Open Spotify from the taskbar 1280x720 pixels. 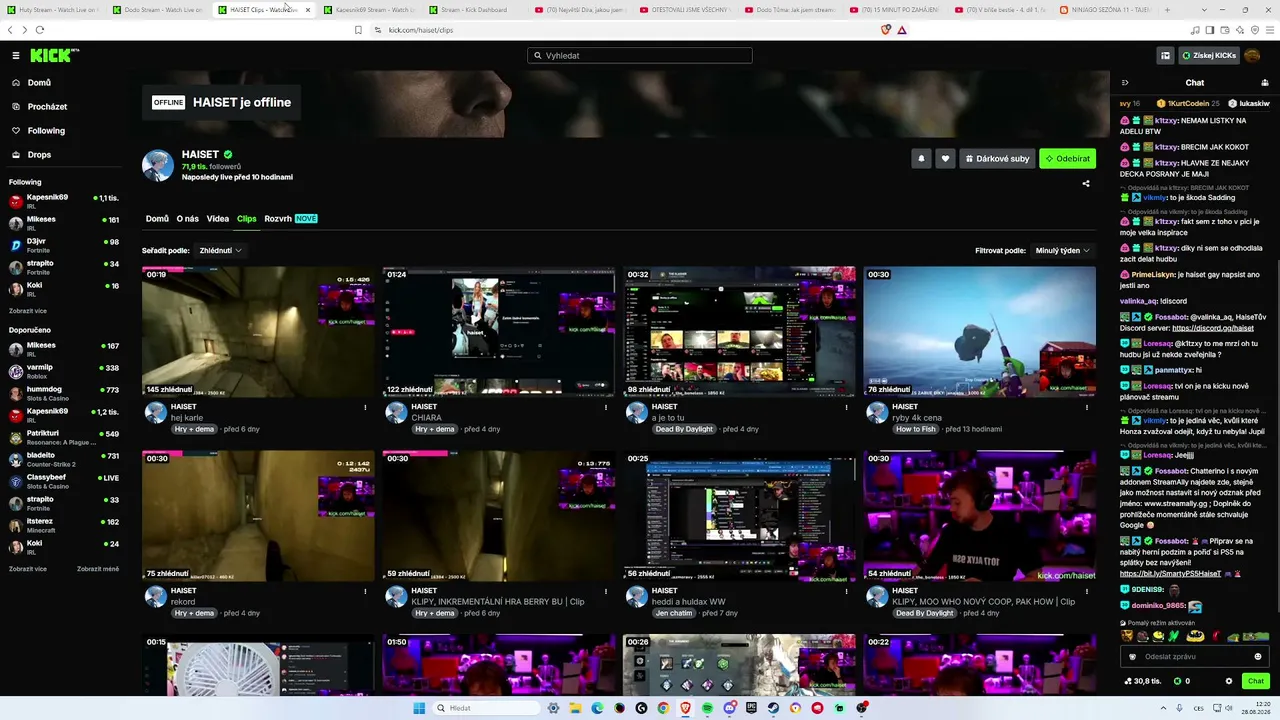707,708
